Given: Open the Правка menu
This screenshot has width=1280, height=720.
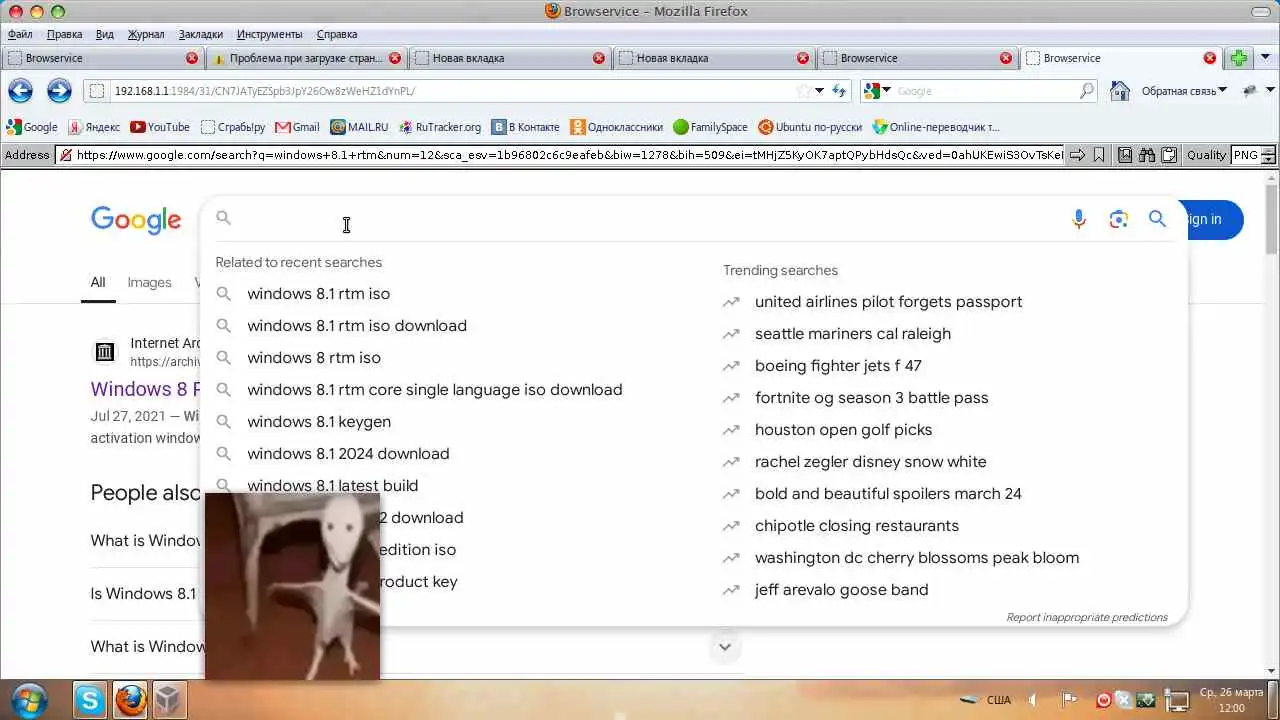Looking at the screenshot, I should [65, 34].
